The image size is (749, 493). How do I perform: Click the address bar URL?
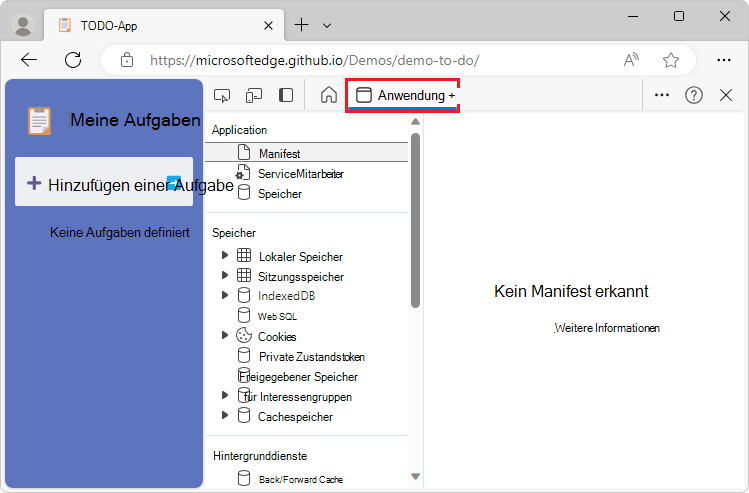[x=314, y=60]
